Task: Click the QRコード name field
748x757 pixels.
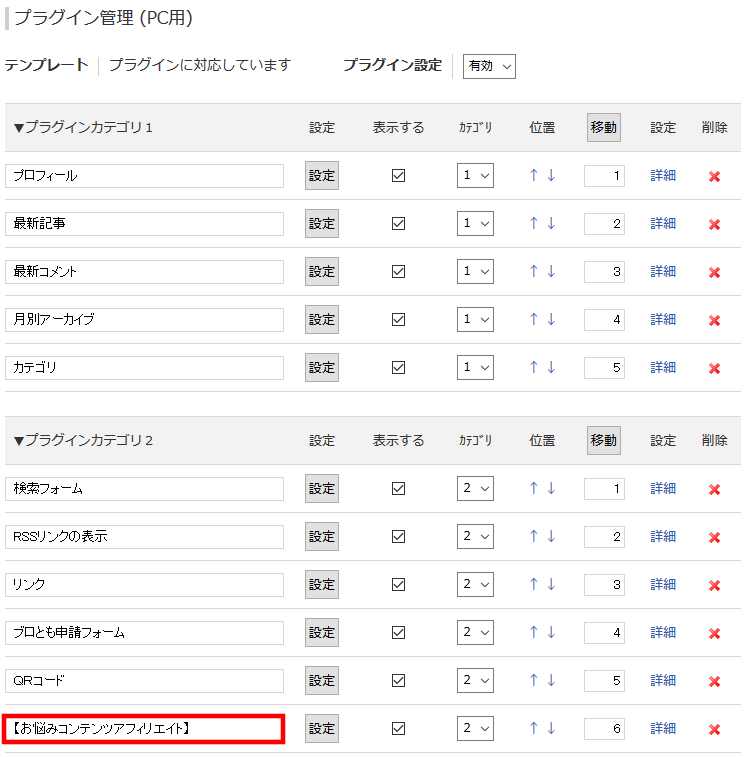Action: click(144, 681)
